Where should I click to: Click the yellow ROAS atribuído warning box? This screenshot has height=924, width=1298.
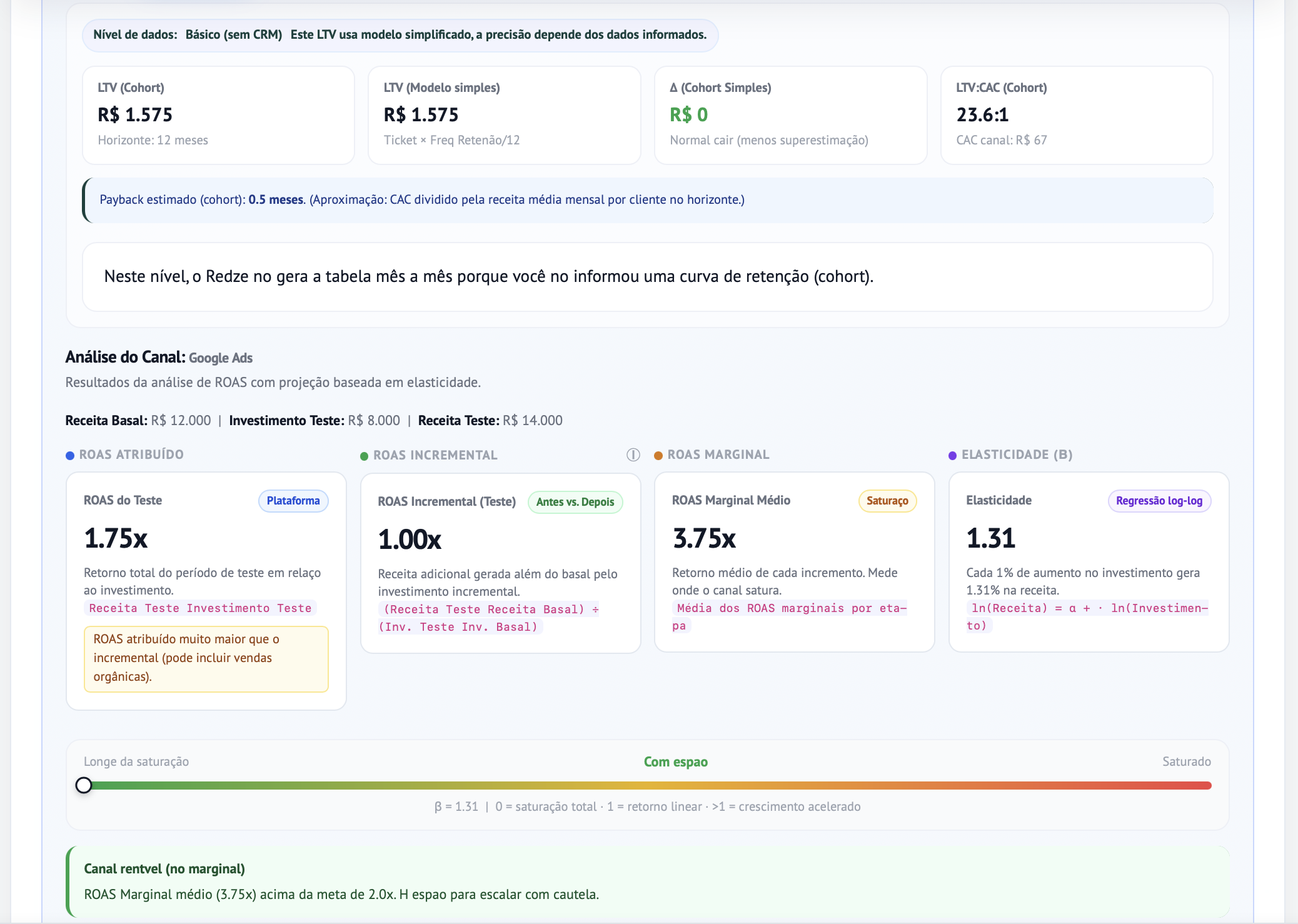[x=206, y=658]
